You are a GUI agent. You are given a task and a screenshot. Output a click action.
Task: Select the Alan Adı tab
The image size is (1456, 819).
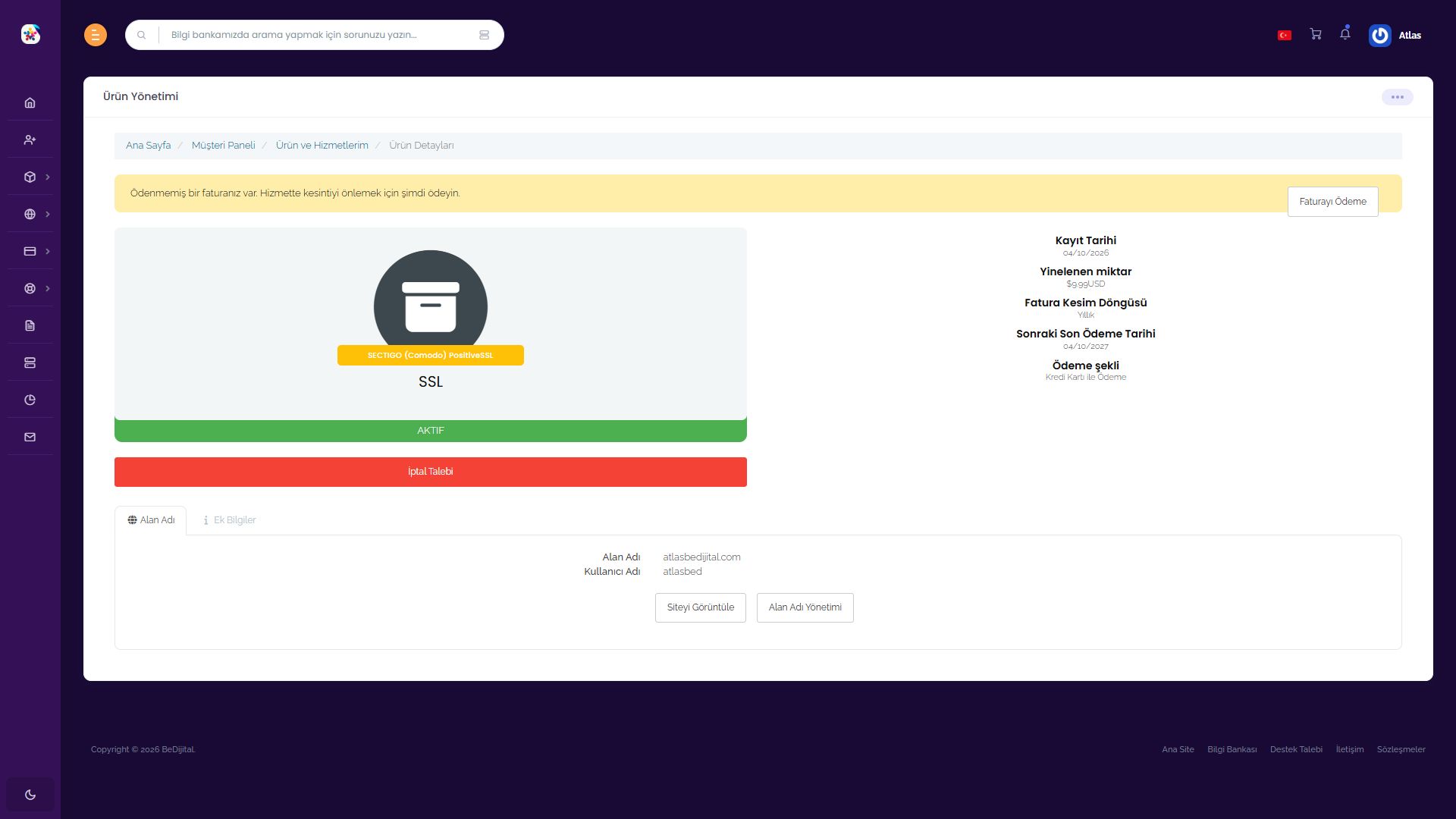click(151, 520)
